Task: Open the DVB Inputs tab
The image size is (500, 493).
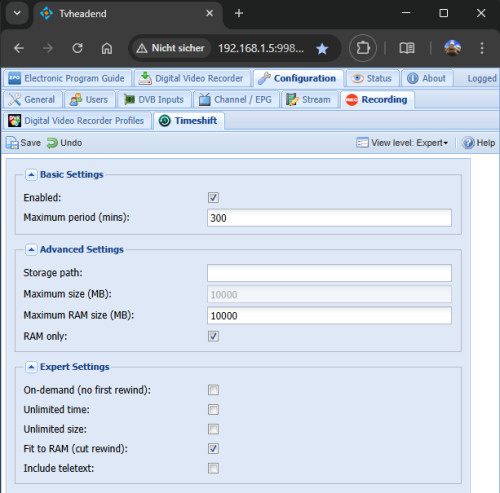Action: pos(154,100)
